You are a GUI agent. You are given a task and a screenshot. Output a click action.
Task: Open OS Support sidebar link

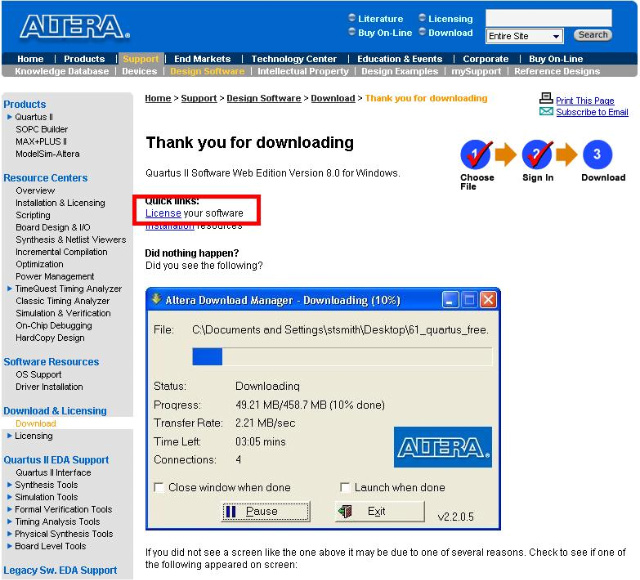click(x=38, y=375)
